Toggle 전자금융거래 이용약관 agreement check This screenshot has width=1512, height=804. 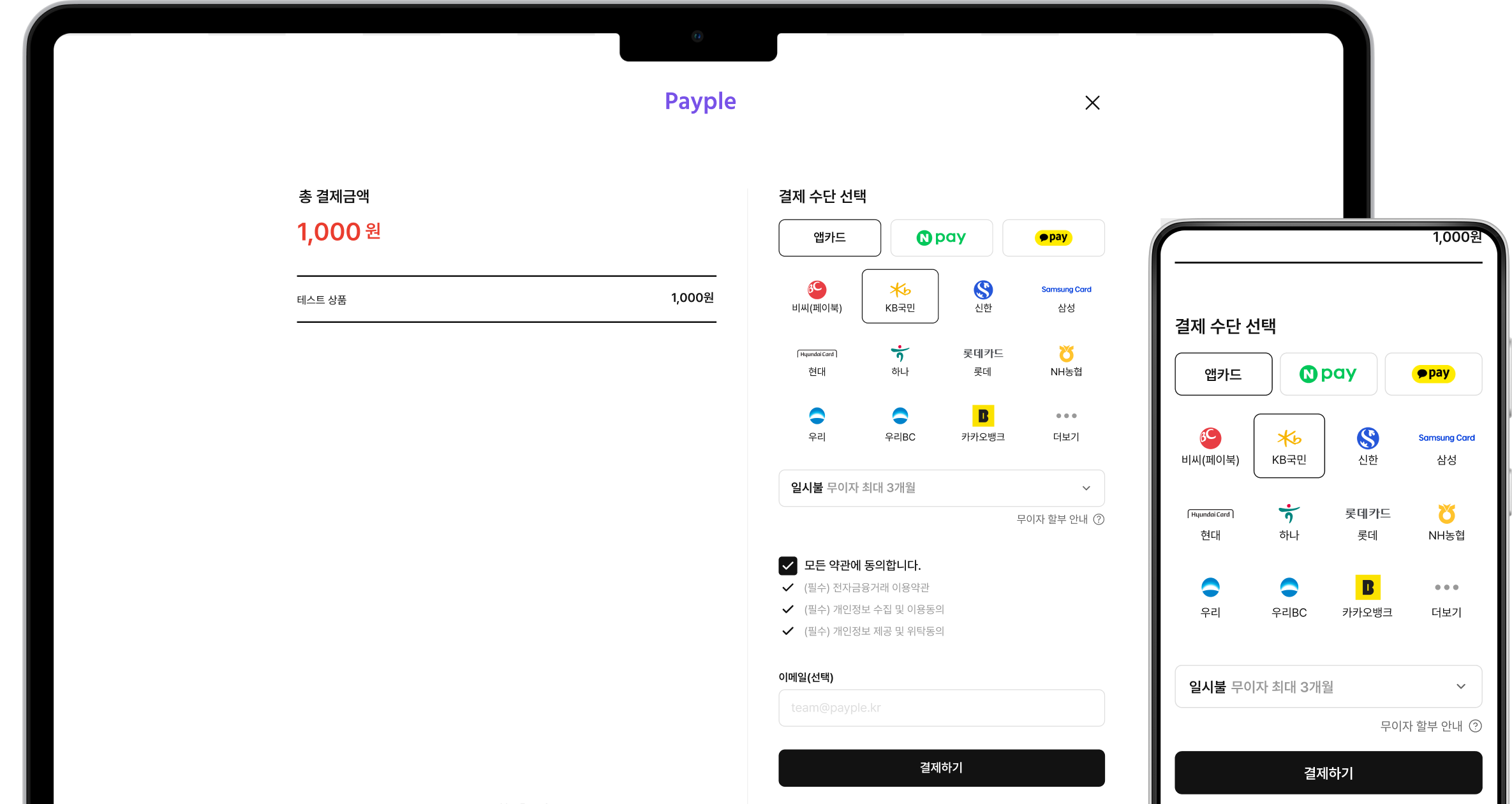[788, 588]
